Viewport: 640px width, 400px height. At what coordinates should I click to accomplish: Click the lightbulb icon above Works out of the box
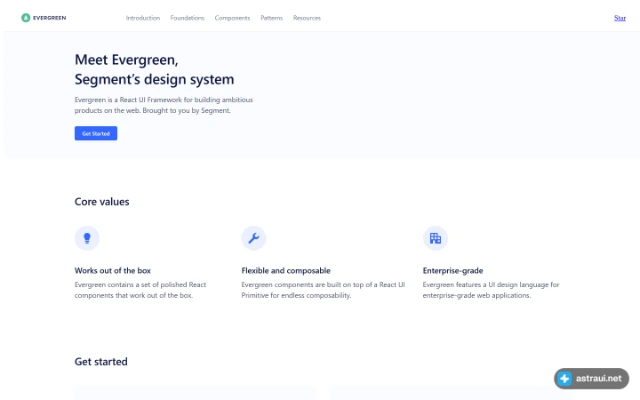point(87,238)
